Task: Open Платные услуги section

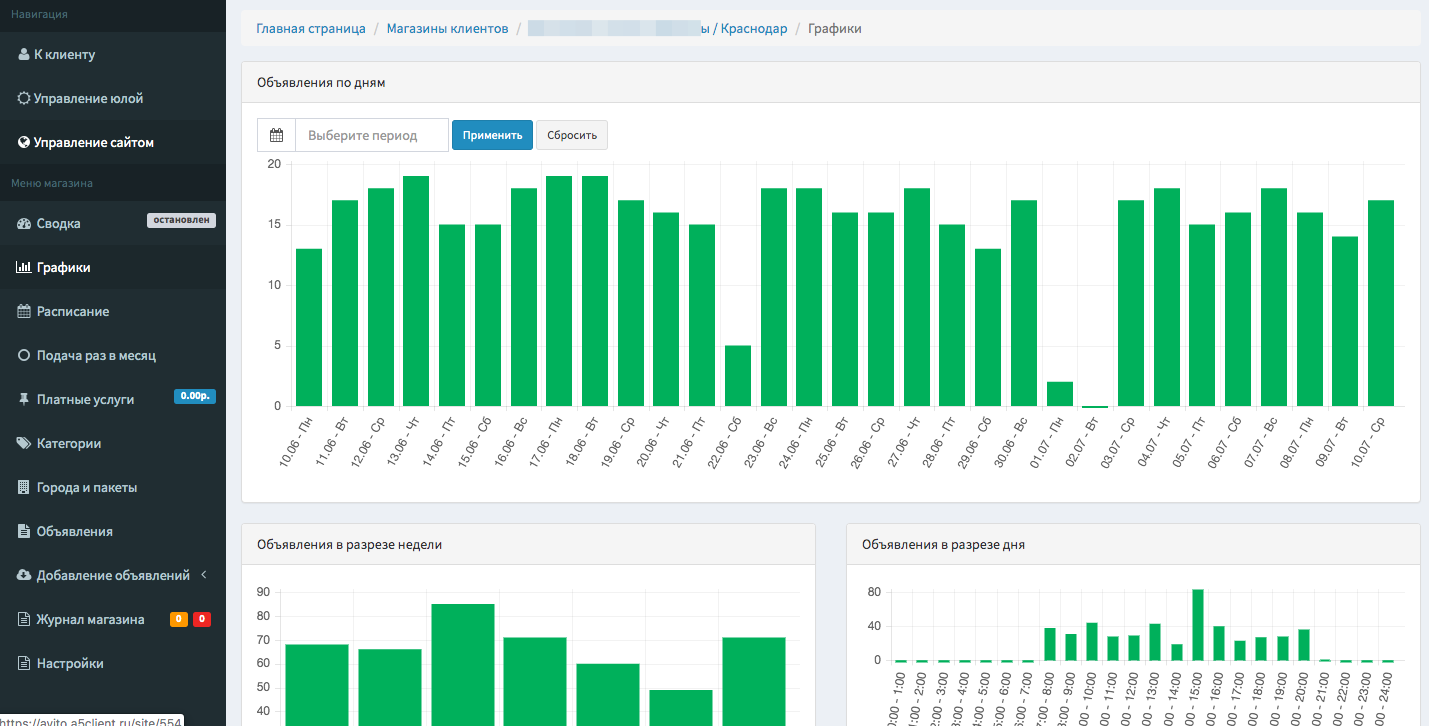Action: (113, 400)
